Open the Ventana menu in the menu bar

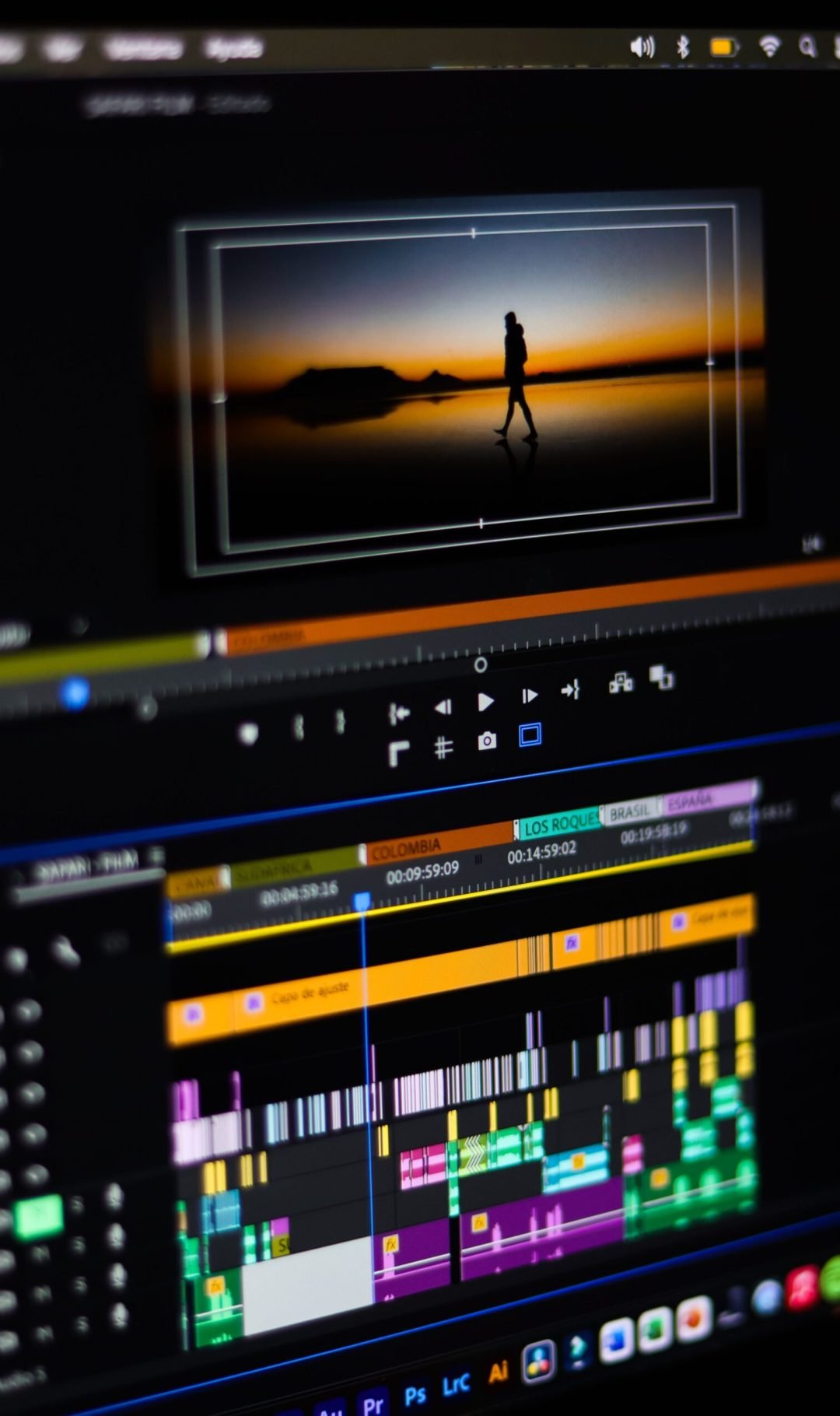pos(142,48)
